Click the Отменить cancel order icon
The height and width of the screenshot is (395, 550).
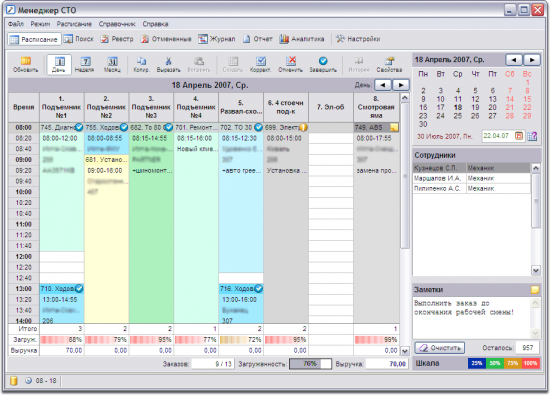[290, 65]
